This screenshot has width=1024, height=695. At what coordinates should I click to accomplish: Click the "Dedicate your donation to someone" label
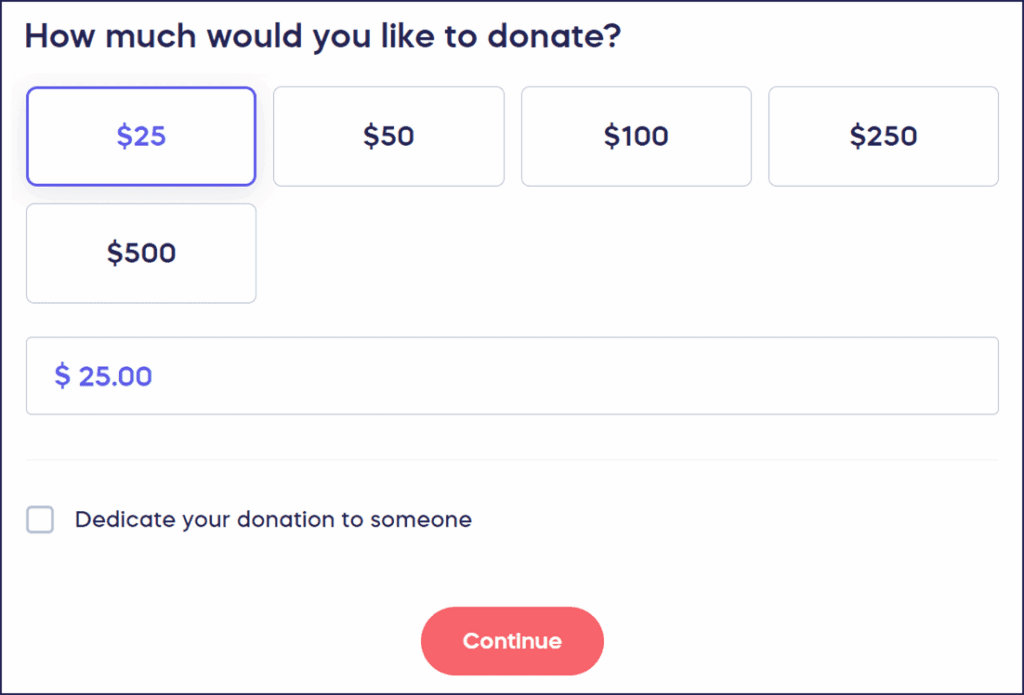[x=273, y=520]
